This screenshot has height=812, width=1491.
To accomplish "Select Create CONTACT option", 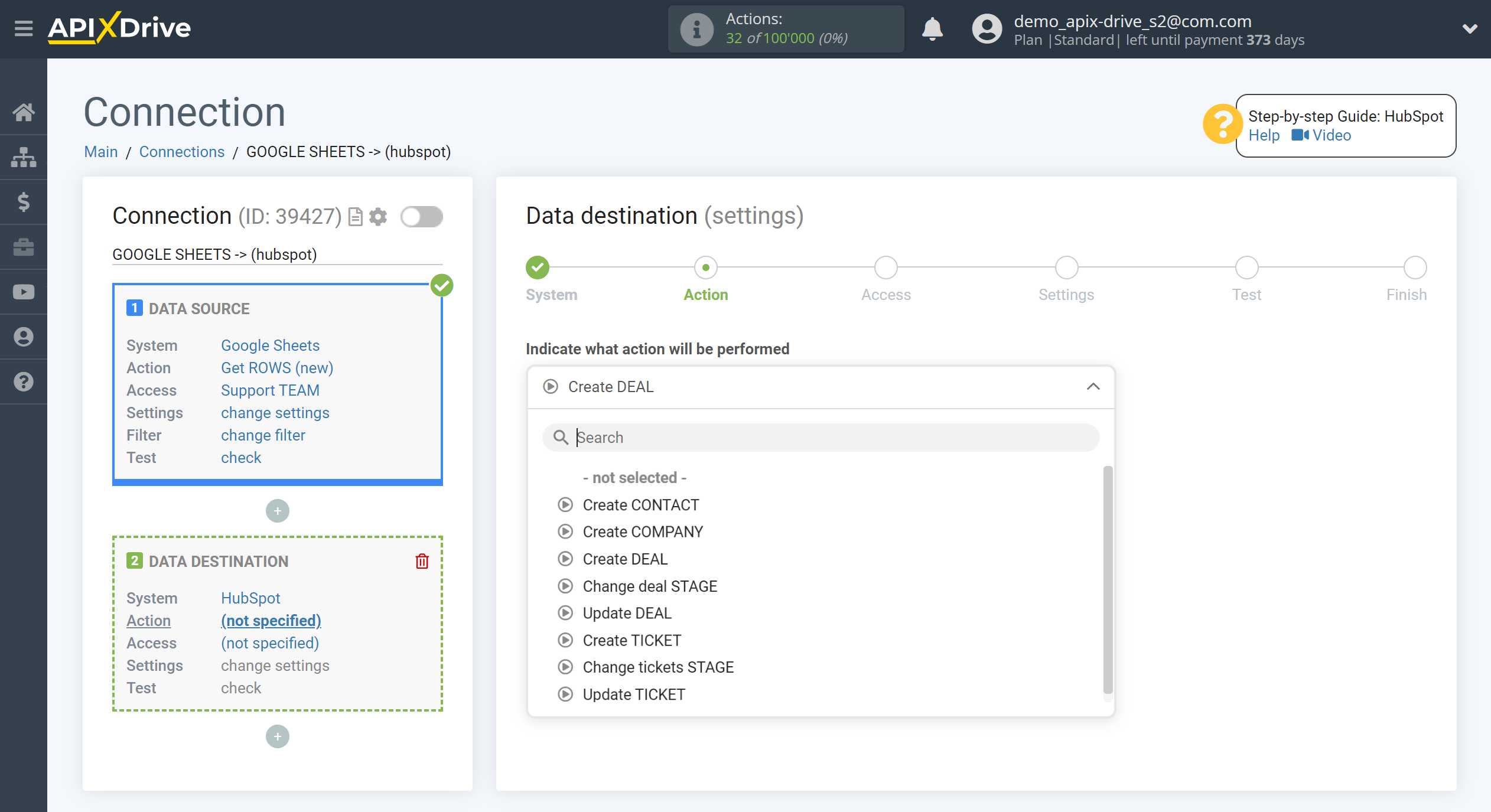I will [x=641, y=505].
